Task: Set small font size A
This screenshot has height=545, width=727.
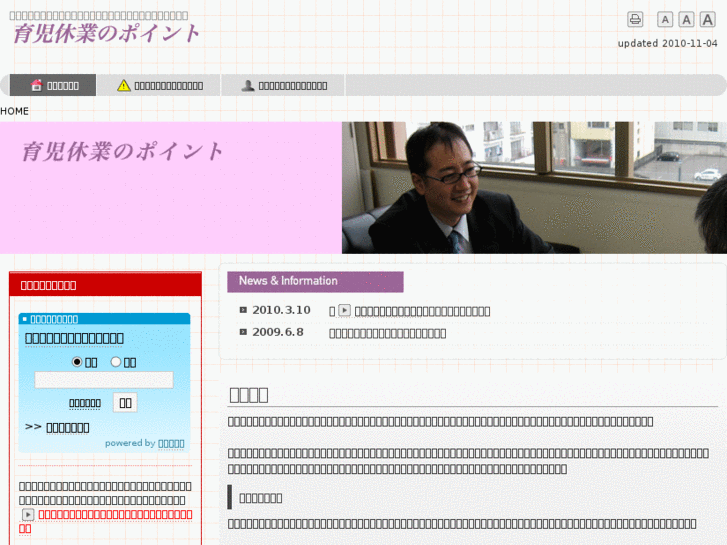Action: [665, 19]
